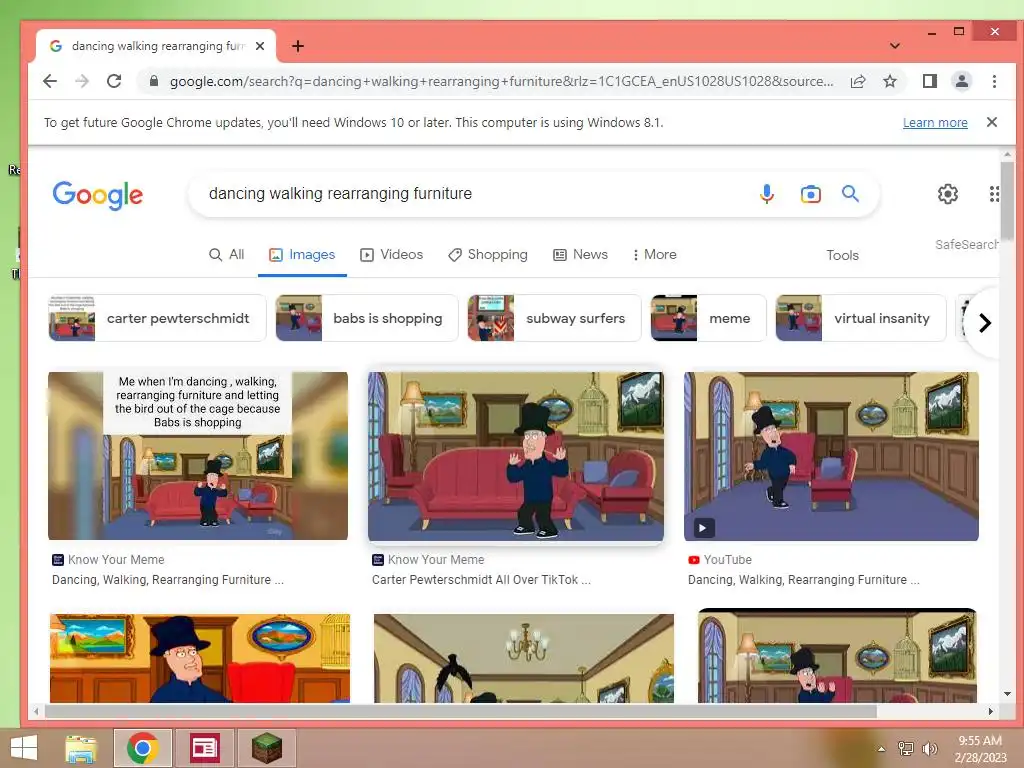Go back using the browser back arrow

pyautogui.click(x=50, y=81)
